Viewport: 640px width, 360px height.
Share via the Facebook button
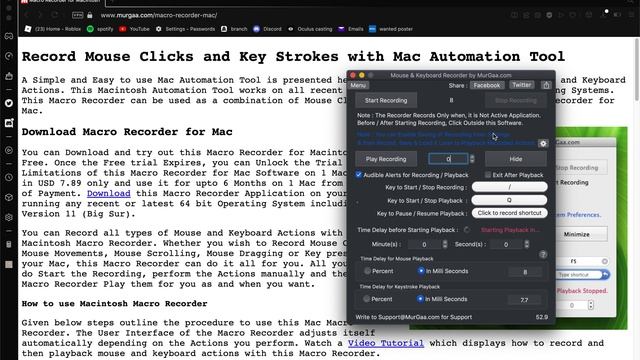coord(487,85)
